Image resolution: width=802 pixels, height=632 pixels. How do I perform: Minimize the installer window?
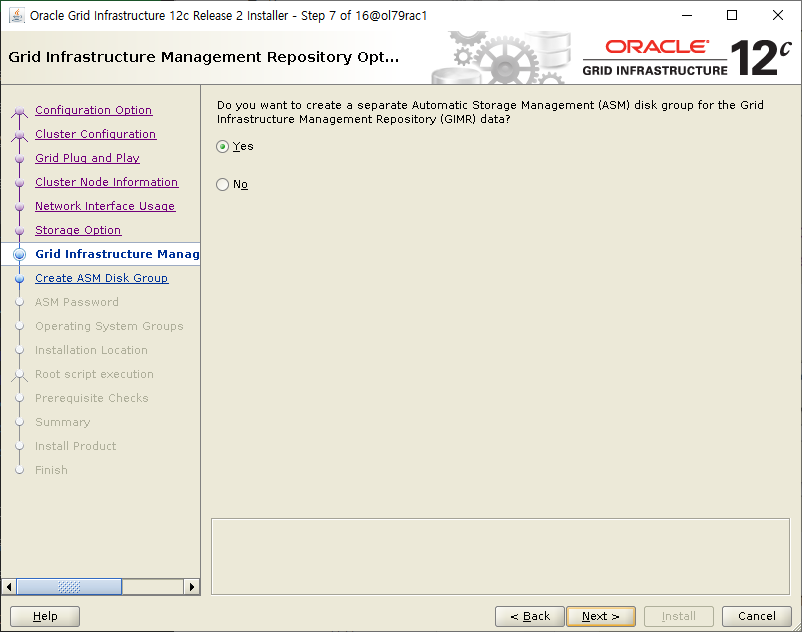point(687,15)
